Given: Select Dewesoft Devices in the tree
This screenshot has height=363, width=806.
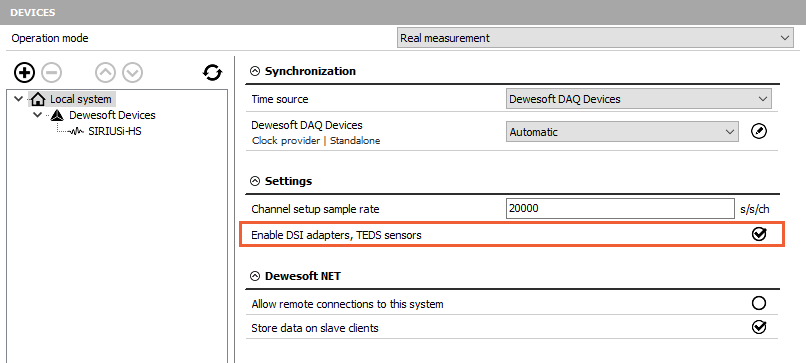Looking at the screenshot, I should point(112,115).
